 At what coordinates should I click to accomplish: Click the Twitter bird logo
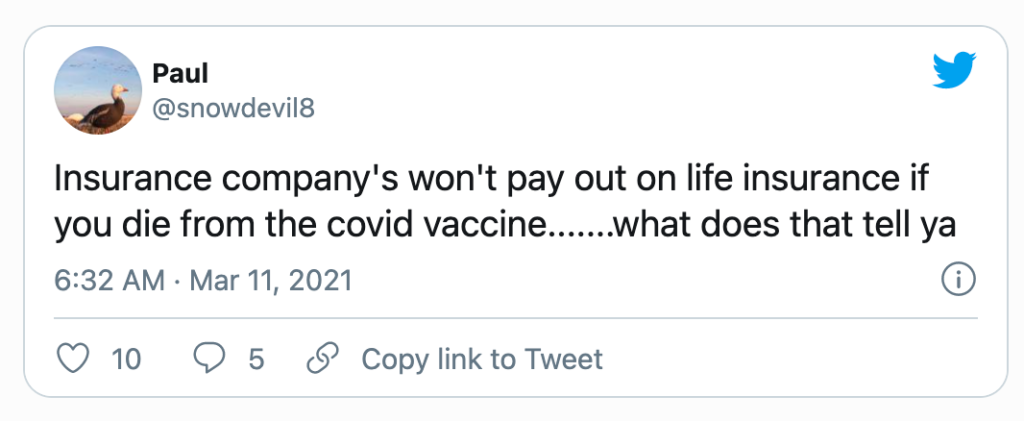click(954, 70)
